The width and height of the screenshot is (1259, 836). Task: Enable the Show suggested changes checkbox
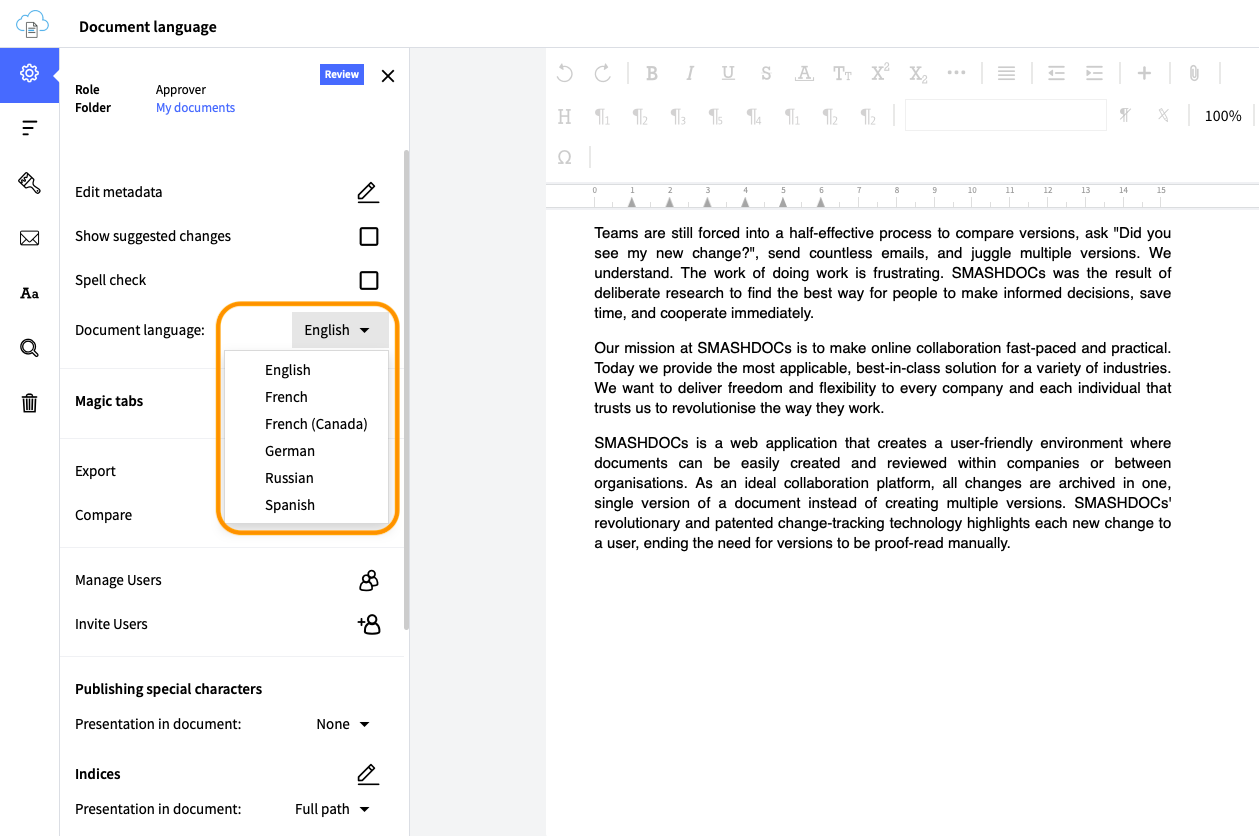[369, 236]
